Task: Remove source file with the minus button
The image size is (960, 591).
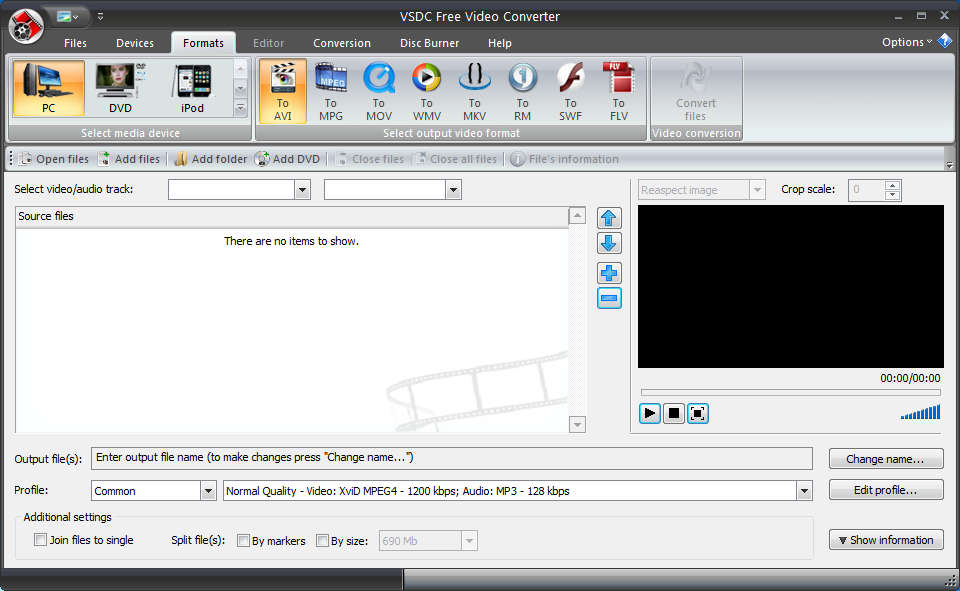Action: click(609, 298)
